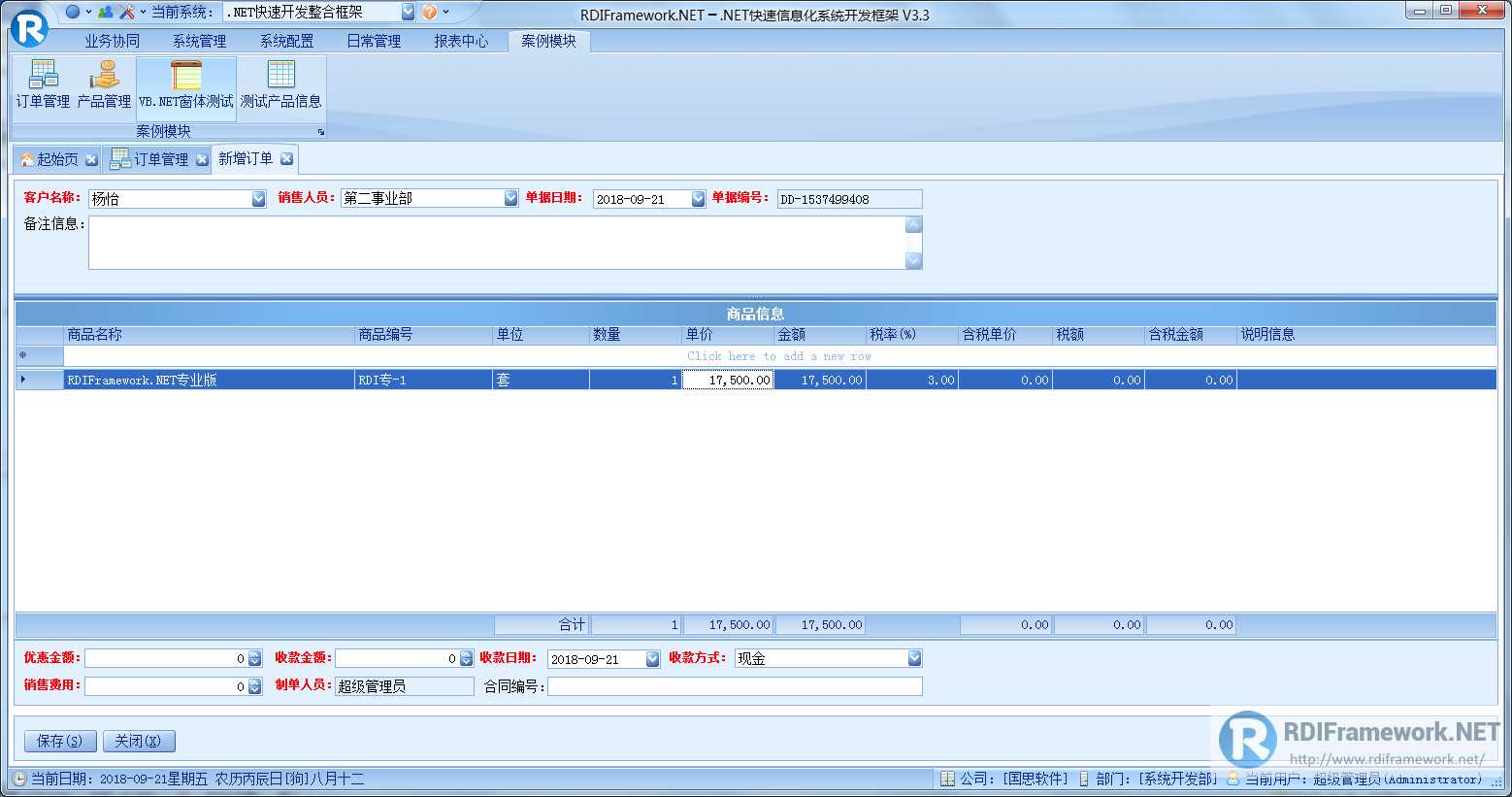Viewport: 1512px width, 797px height.
Task: Select the RDIFramework.NET专业版 product cell
Action: (210, 381)
